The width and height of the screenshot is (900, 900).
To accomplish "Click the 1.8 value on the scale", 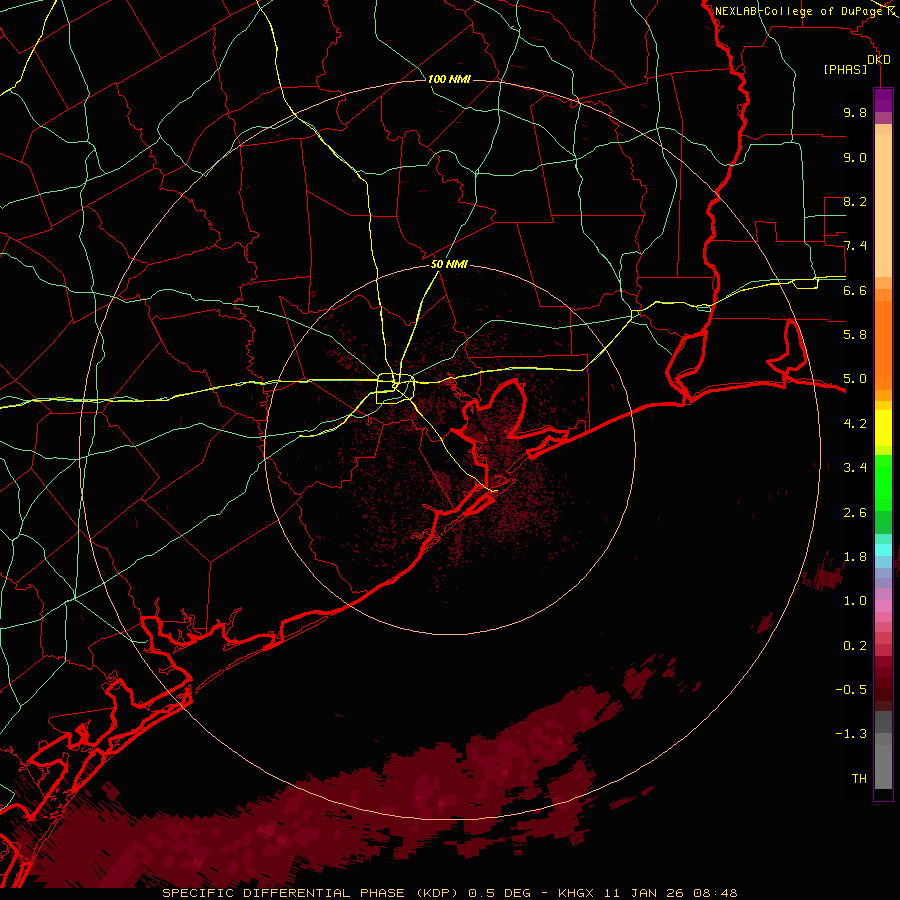I will click(855, 557).
